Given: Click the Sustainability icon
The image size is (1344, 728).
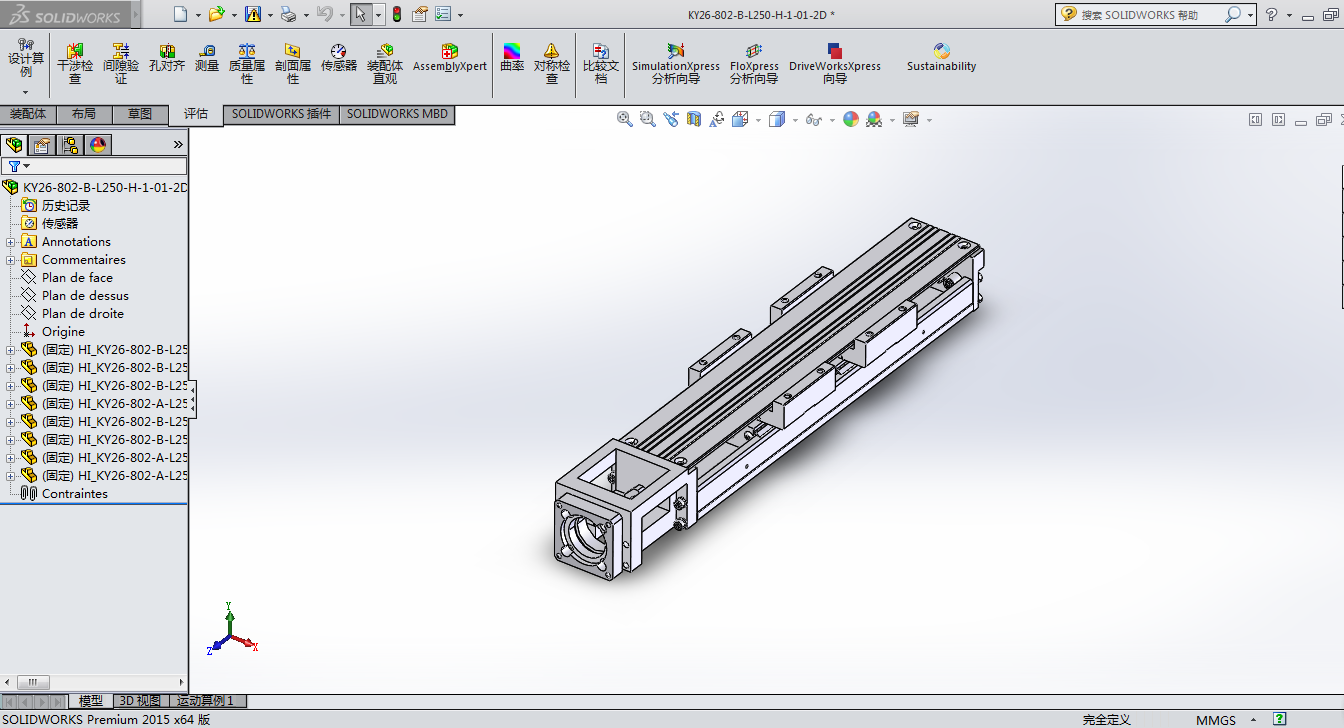Looking at the screenshot, I should click(941, 58).
